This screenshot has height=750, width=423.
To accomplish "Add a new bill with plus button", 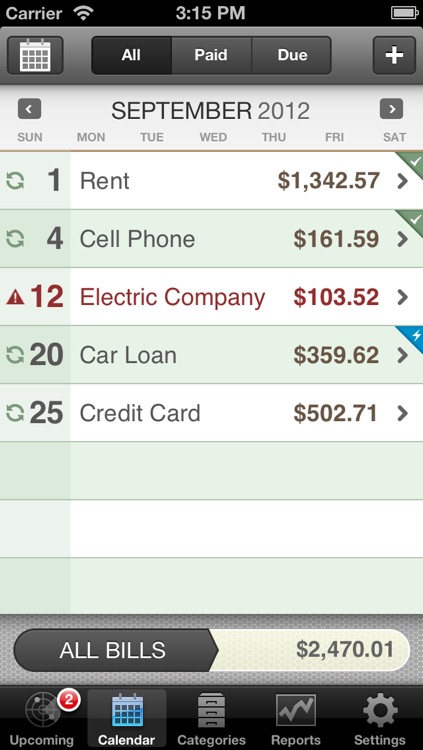I will click(394, 55).
